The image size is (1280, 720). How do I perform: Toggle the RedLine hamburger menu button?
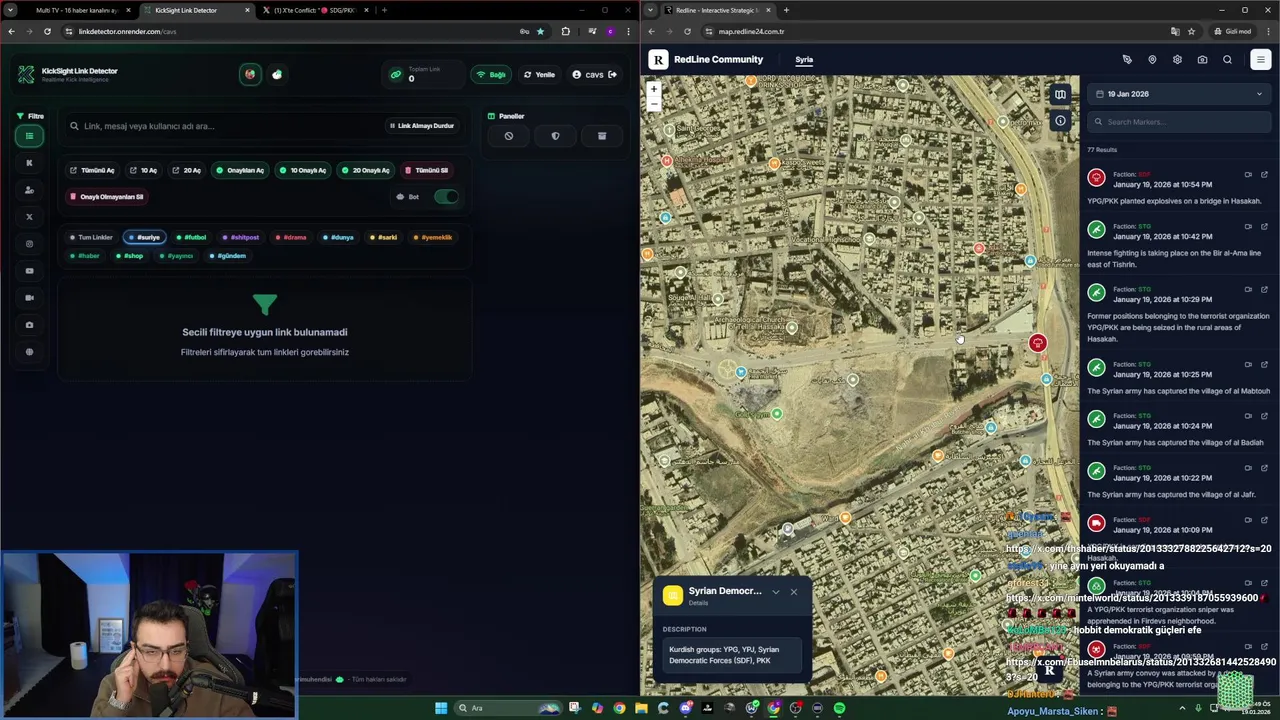[x=1260, y=60]
